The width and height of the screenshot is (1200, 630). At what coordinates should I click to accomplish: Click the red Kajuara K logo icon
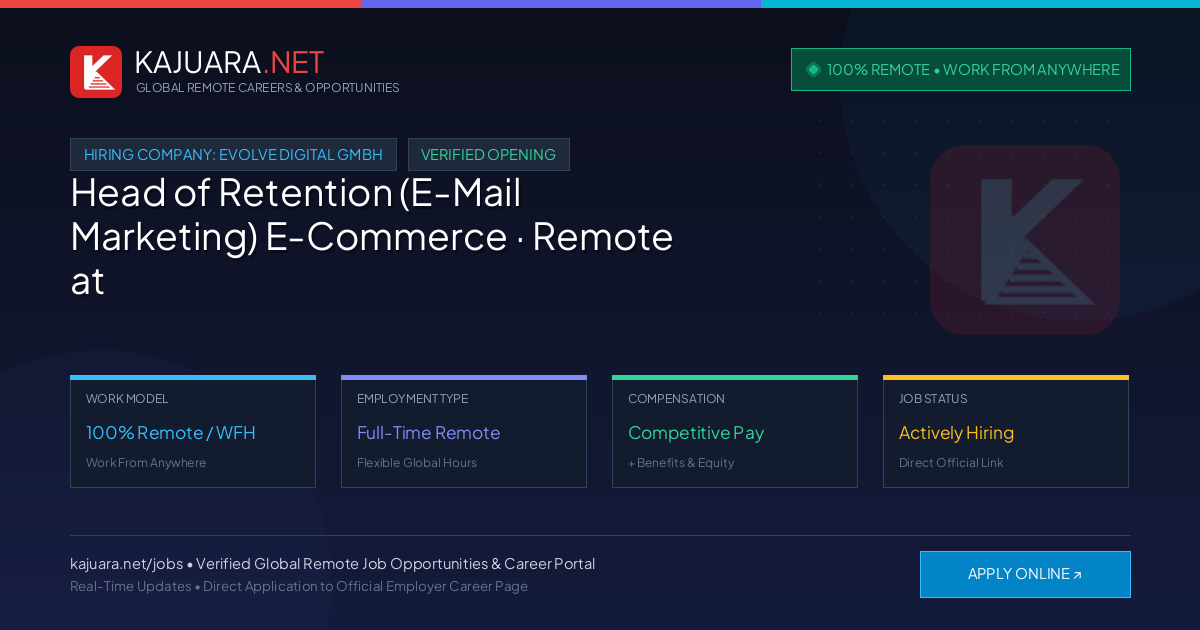tap(96, 72)
